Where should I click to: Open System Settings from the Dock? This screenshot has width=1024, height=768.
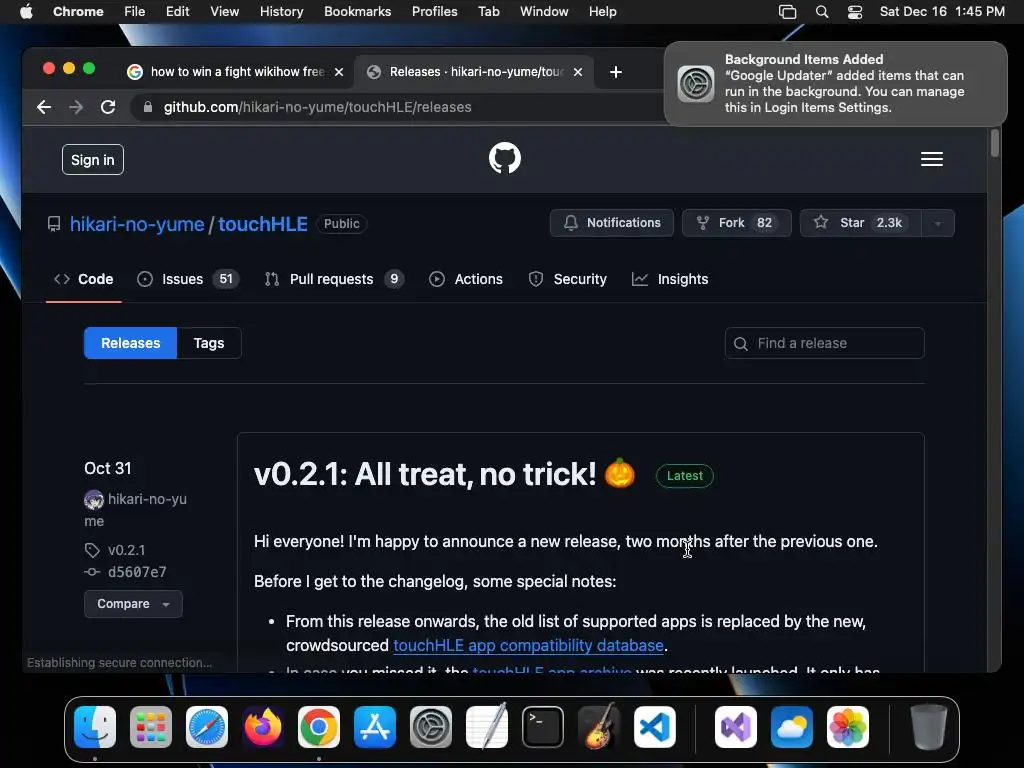click(431, 727)
